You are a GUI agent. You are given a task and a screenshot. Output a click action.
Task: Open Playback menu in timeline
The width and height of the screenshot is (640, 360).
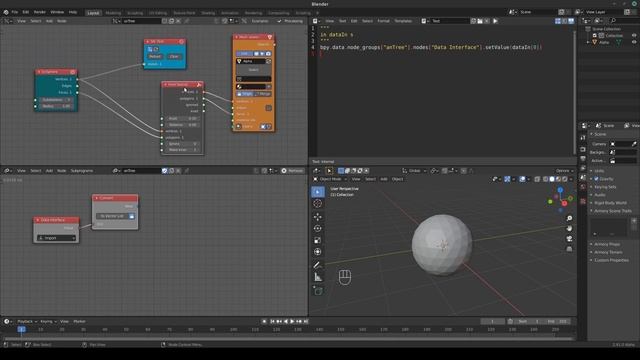27,322
